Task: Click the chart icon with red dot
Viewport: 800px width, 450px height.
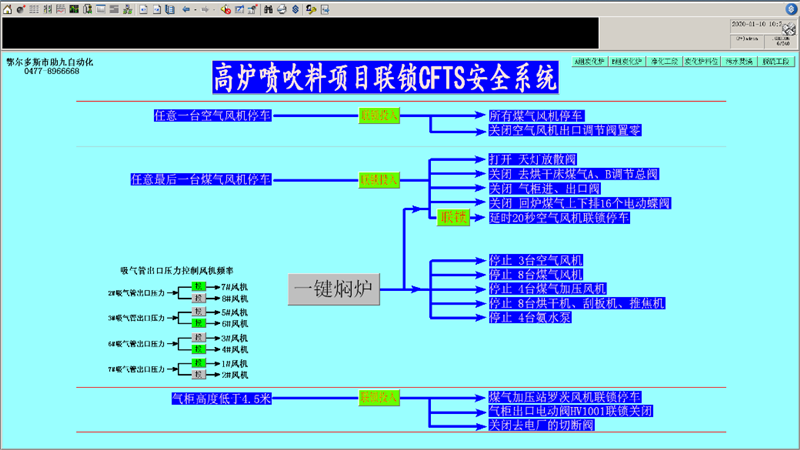Action: 252,9
